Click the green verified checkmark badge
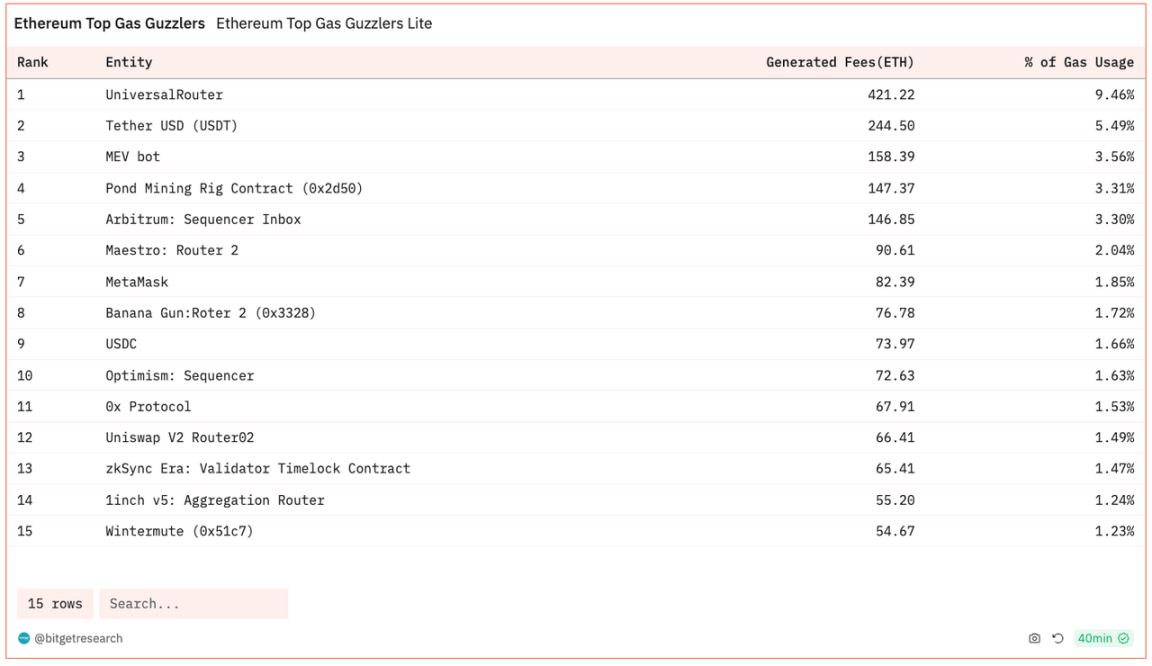The image size is (1152, 666). [x=1123, y=638]
